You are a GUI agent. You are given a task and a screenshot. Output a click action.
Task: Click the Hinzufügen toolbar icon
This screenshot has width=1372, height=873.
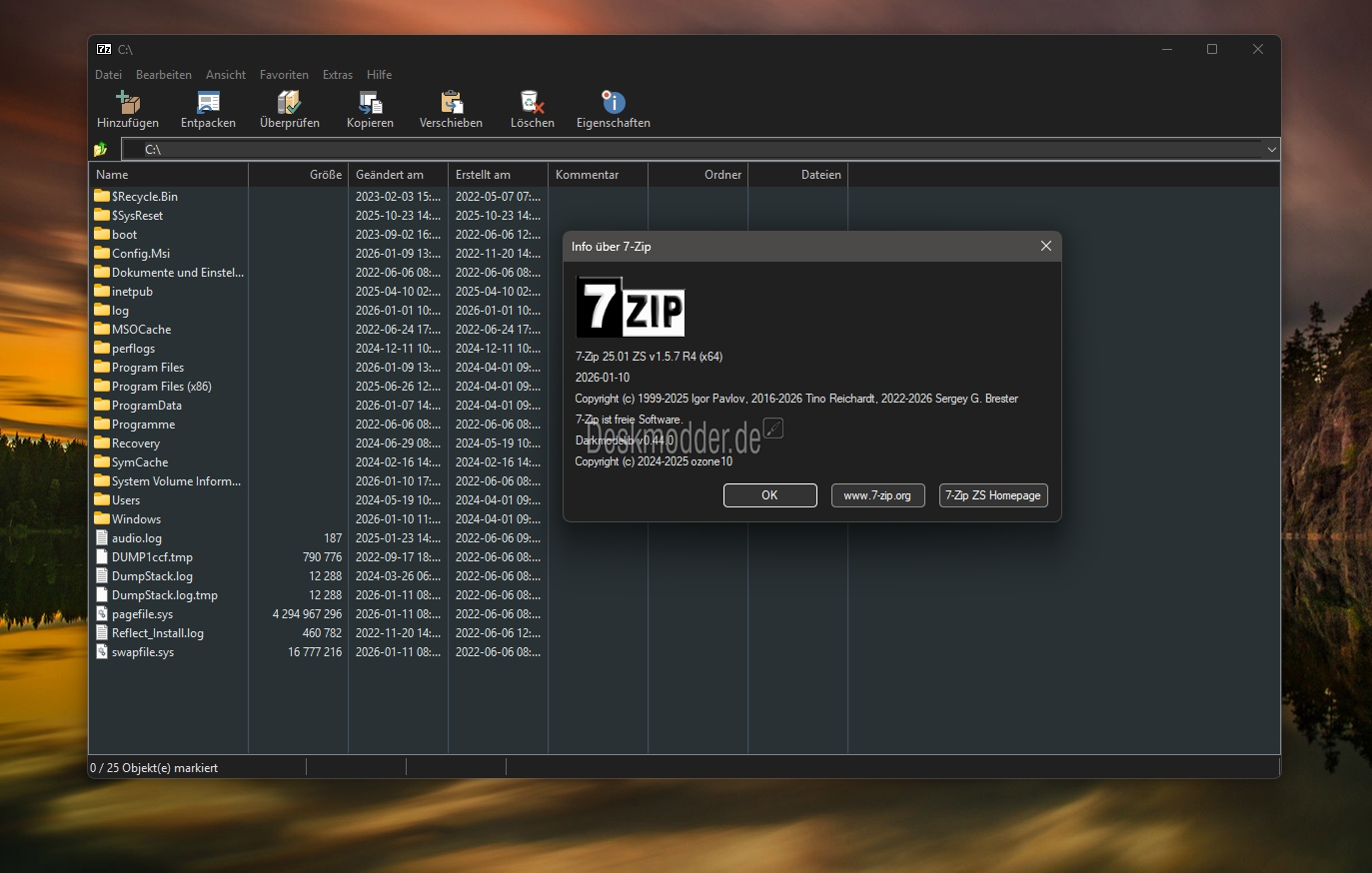coord(128,103)
